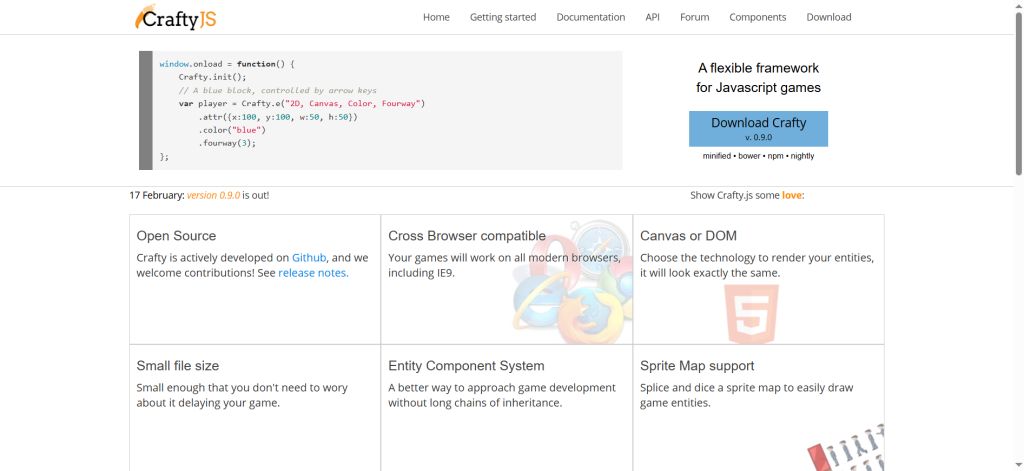Click the 'Sprite Map support' heading
The width and height of the screenshot is (1024, 471).
(697, 366)
